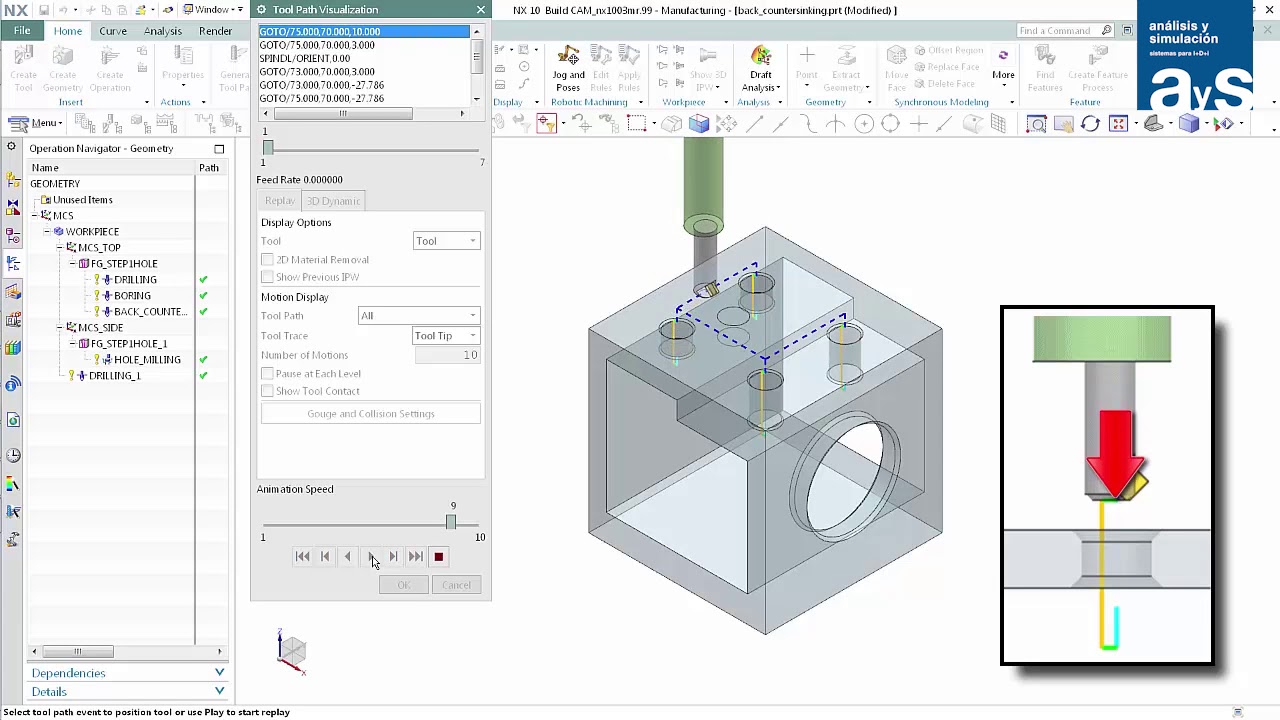1280x720 pixels.
Task: Switch to the 3D Dynamic tab
Action: 333,201
